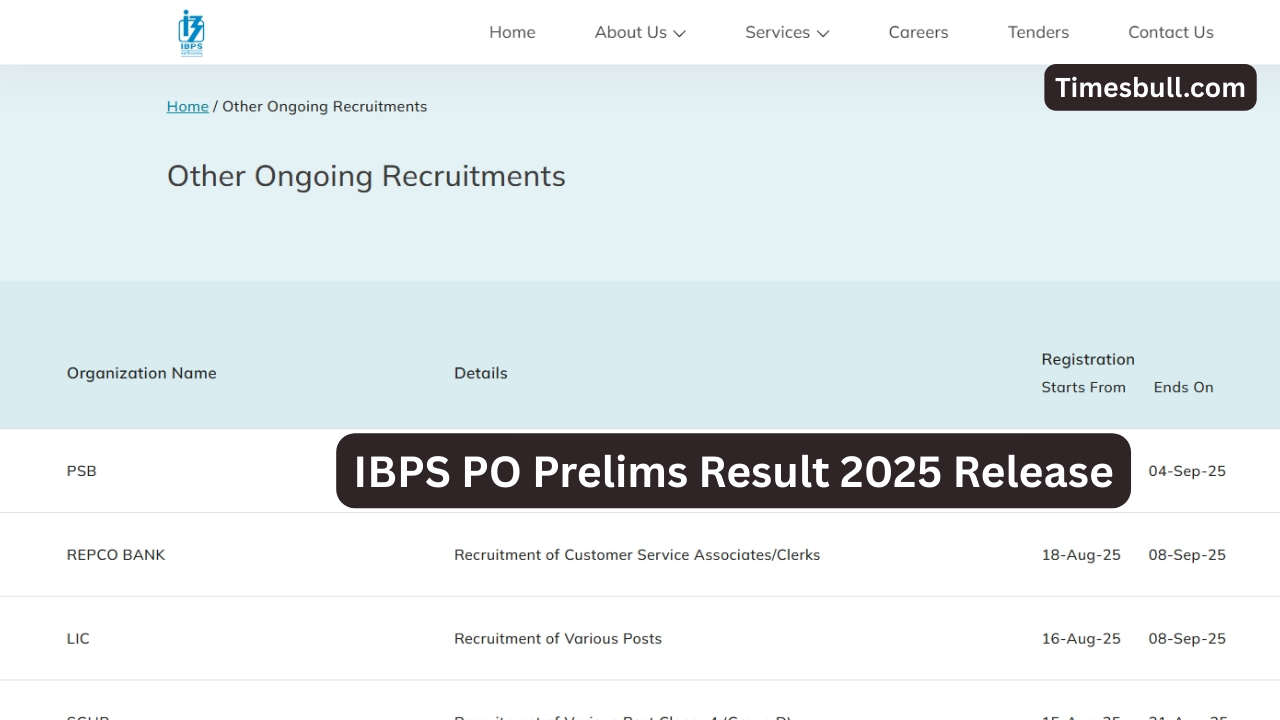Click the IBPS logo in the header
This screenshot has width=1280, height=720.
coord(190,32)
